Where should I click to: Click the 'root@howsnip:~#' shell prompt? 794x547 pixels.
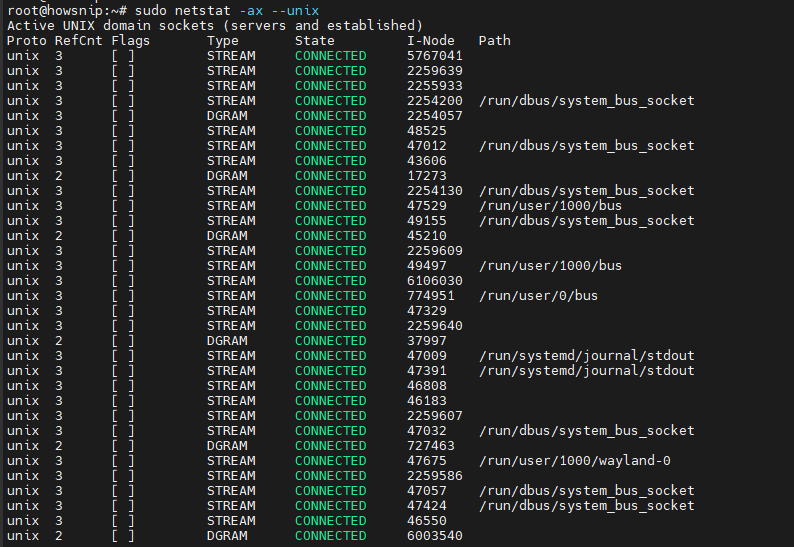pyautogui.click(x=67, y=10)
